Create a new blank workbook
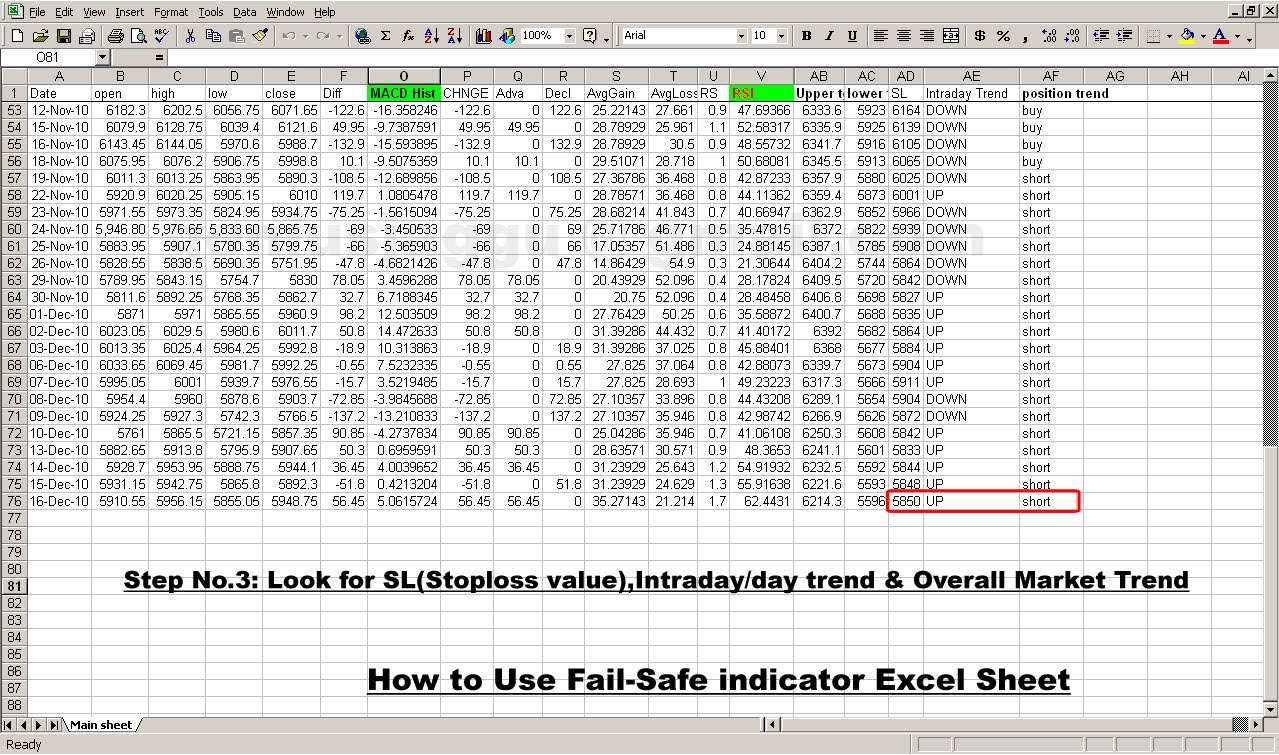The height and width of the screenshot is (755, 1279). click(17, 36)
